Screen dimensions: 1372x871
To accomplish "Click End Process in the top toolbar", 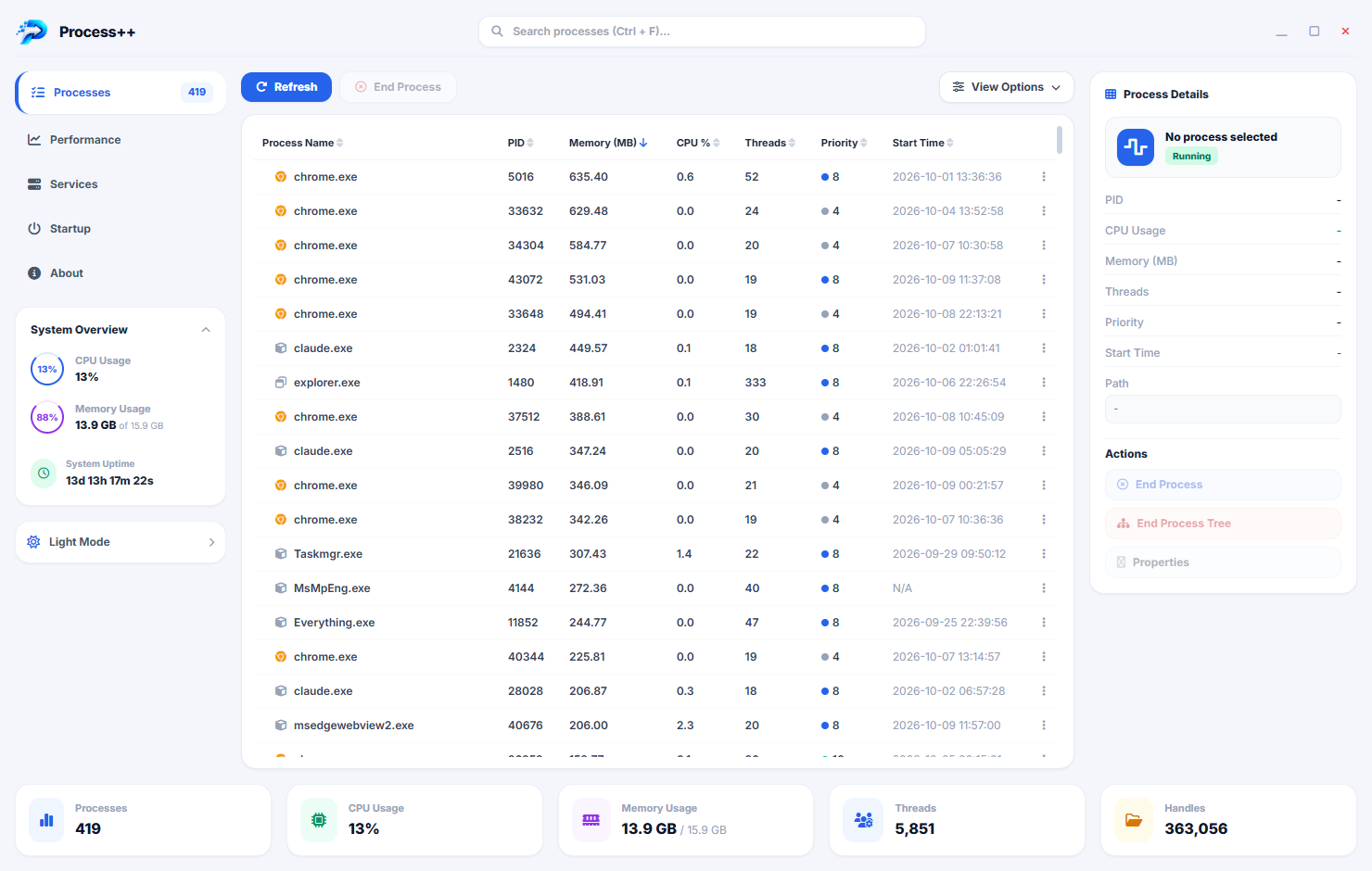I will click(398, 87).
